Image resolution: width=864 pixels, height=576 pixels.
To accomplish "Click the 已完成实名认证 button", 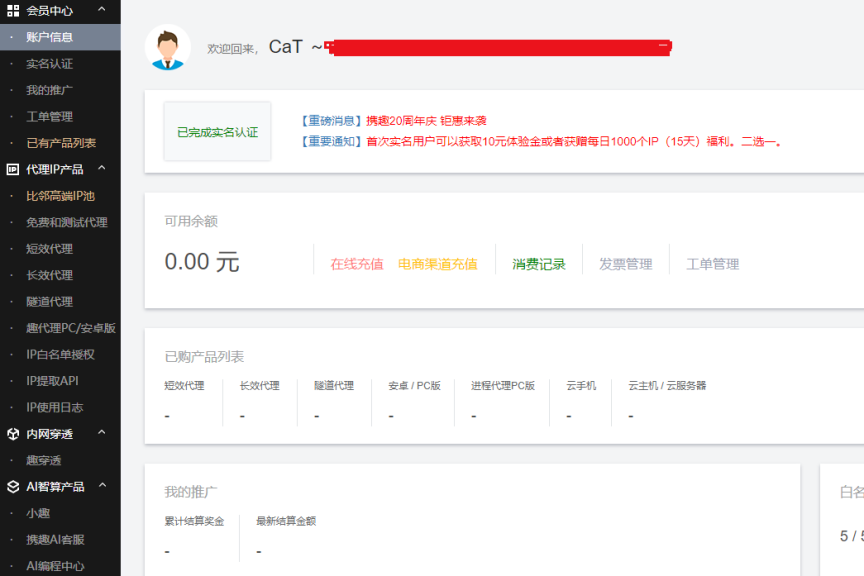I will 216,131.
